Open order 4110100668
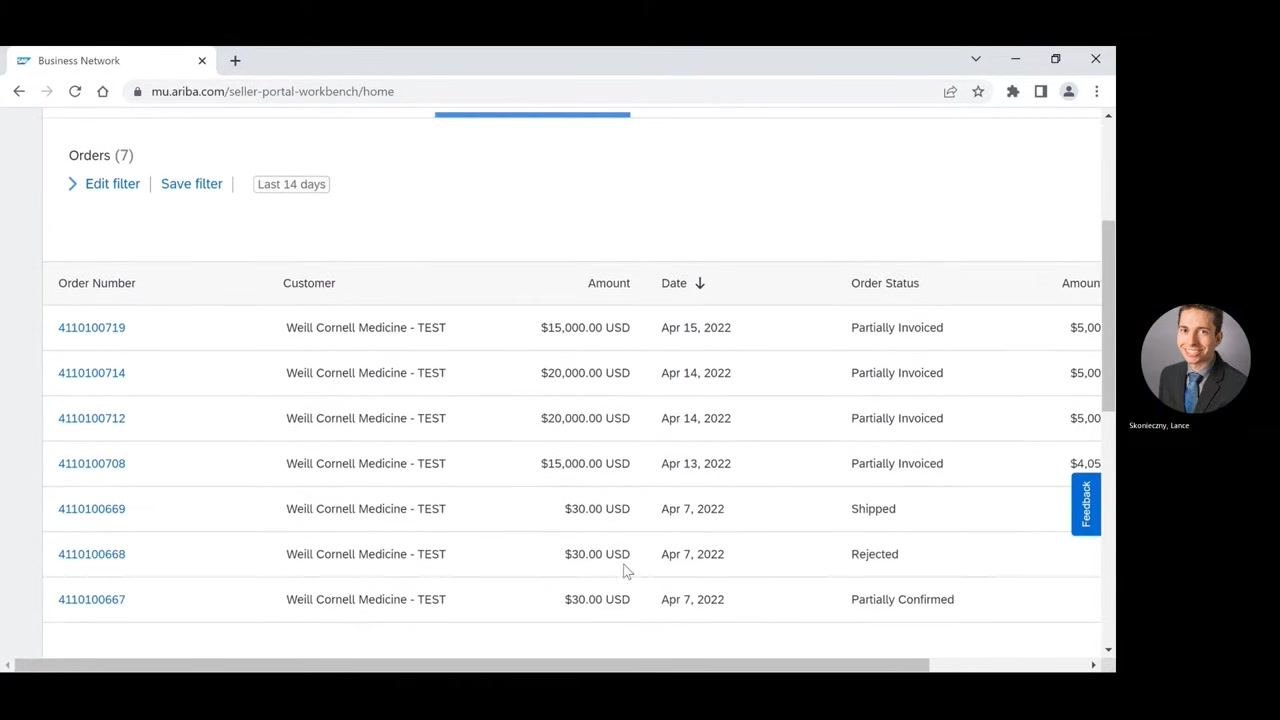This screenshot has width=1280, height=720. pos(92,554)
